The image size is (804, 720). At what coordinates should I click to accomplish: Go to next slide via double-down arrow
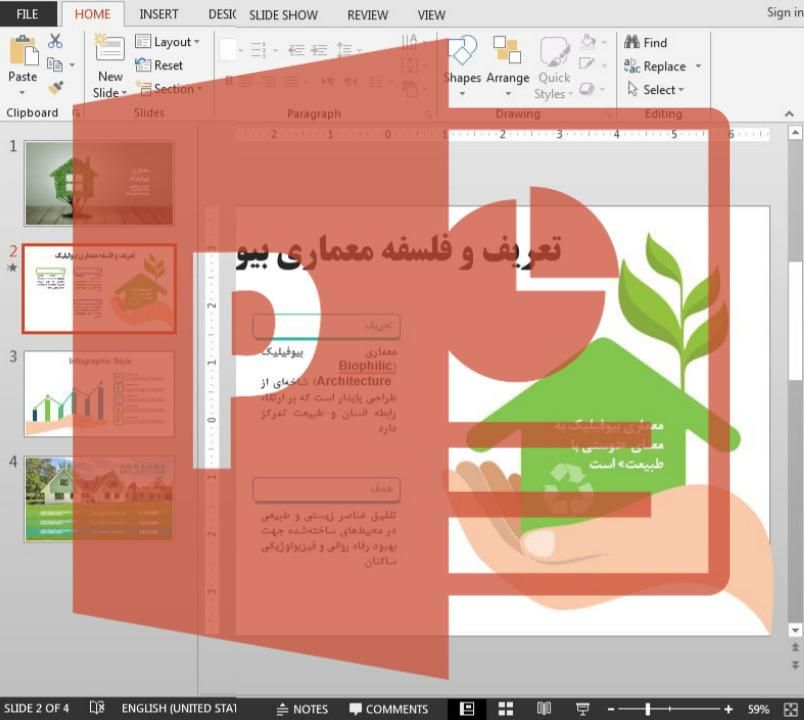coord(795,665)
